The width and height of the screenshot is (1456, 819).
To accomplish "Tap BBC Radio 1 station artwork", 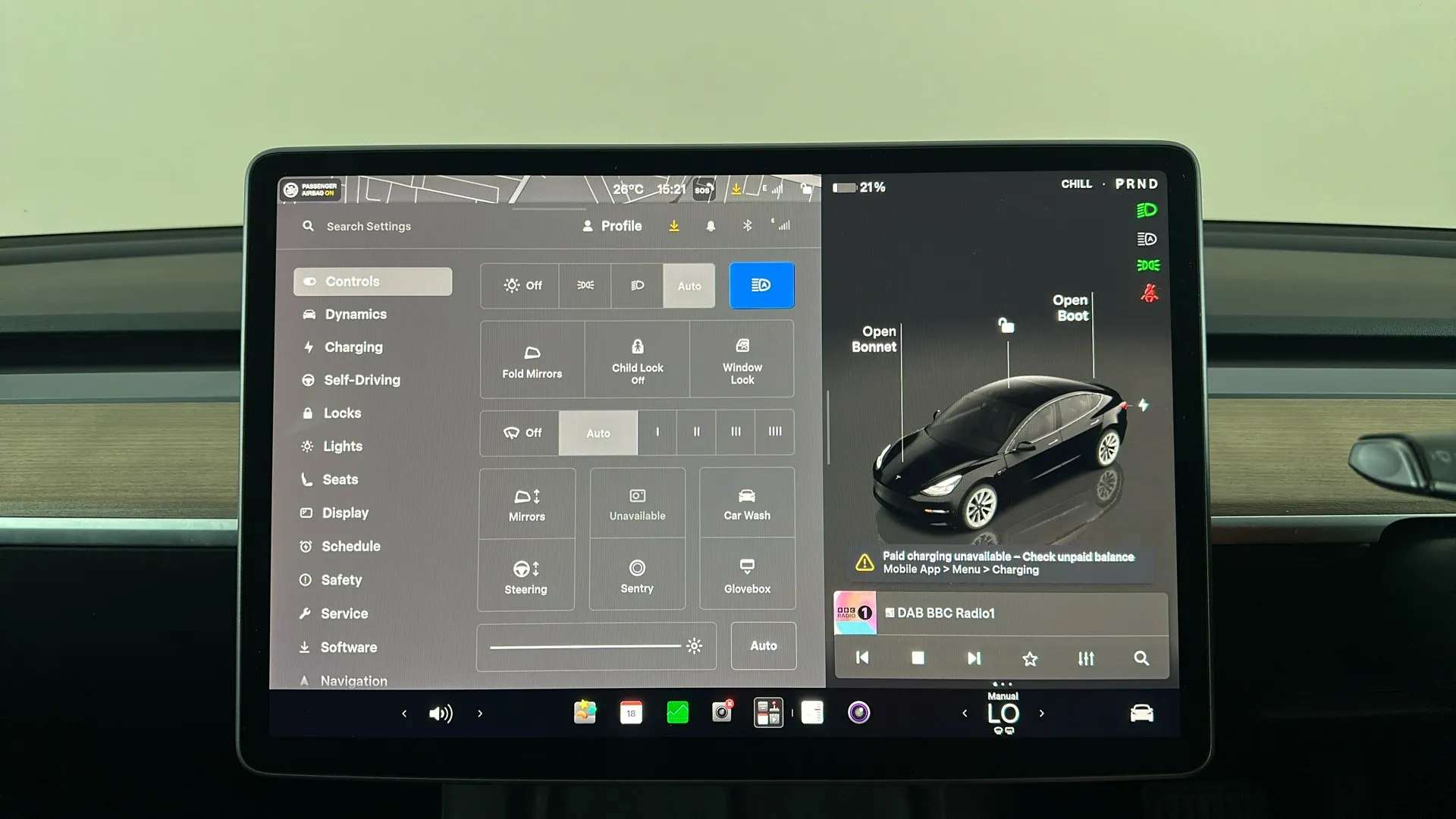I will coord(855,613).
